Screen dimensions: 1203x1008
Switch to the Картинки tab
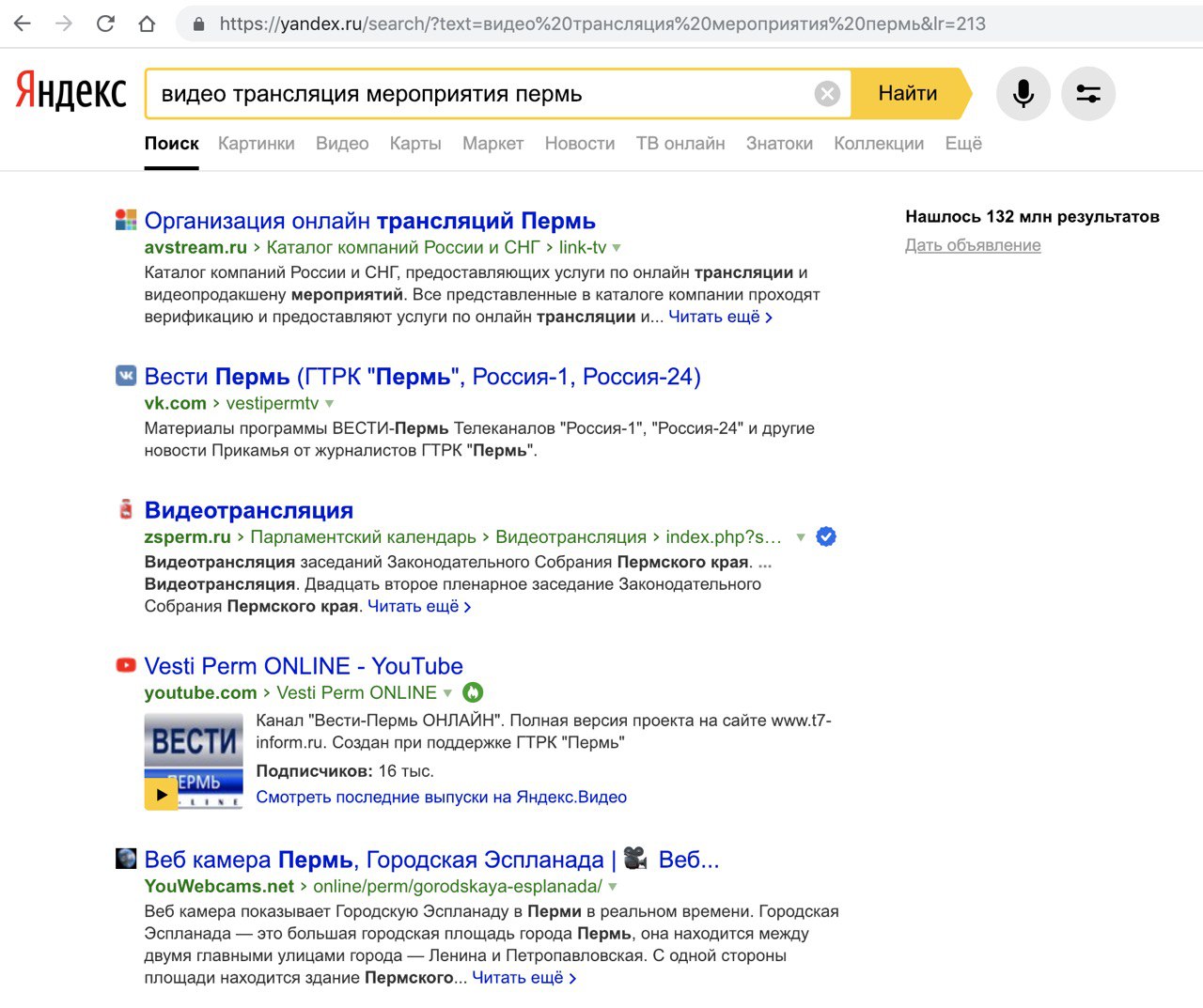[x=257, y=143]
